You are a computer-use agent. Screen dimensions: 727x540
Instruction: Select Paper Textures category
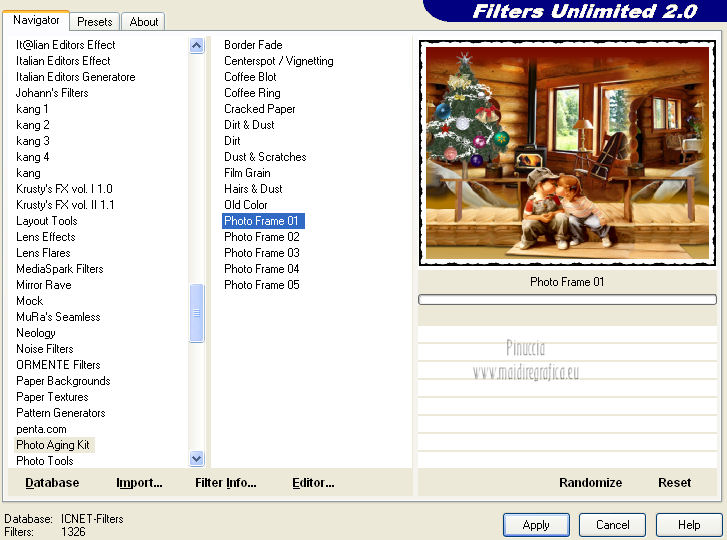click(52, 397)
